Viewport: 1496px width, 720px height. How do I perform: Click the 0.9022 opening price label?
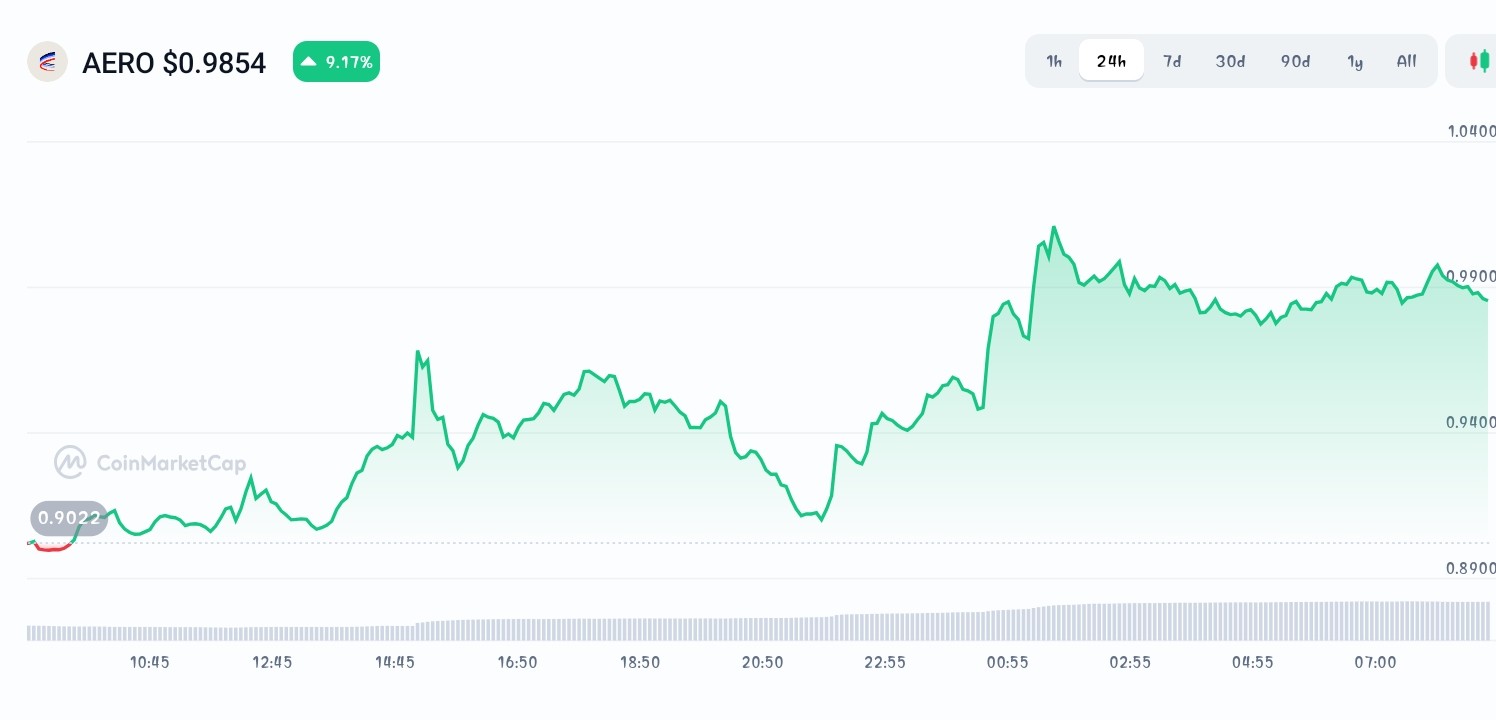tap(69, 518)
